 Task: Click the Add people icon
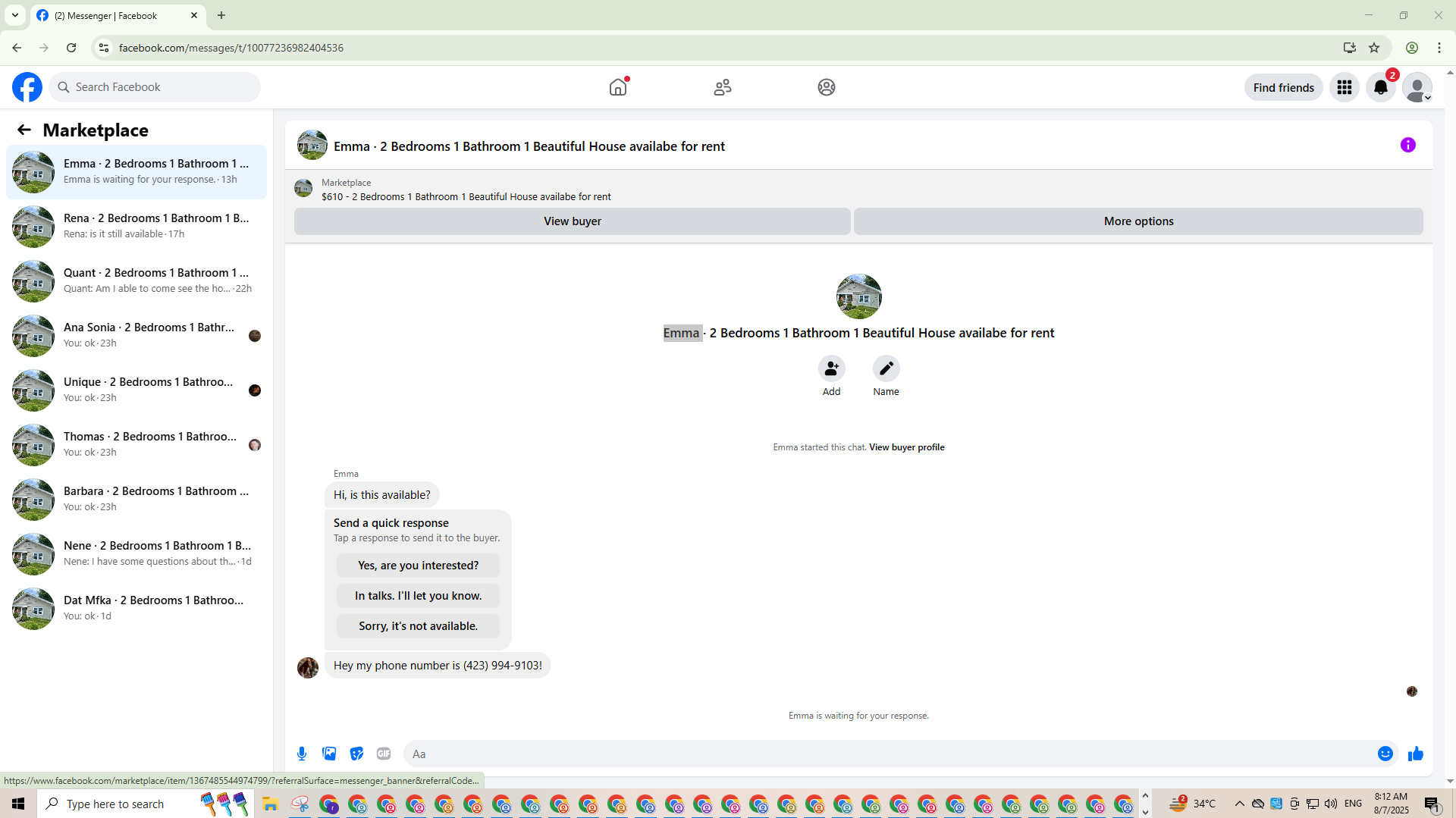tap(832, 368)
